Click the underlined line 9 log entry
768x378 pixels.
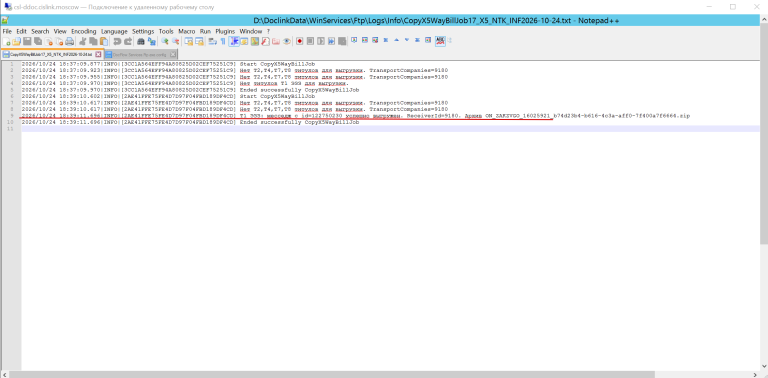pyautogui.click(x=356, y=116)
